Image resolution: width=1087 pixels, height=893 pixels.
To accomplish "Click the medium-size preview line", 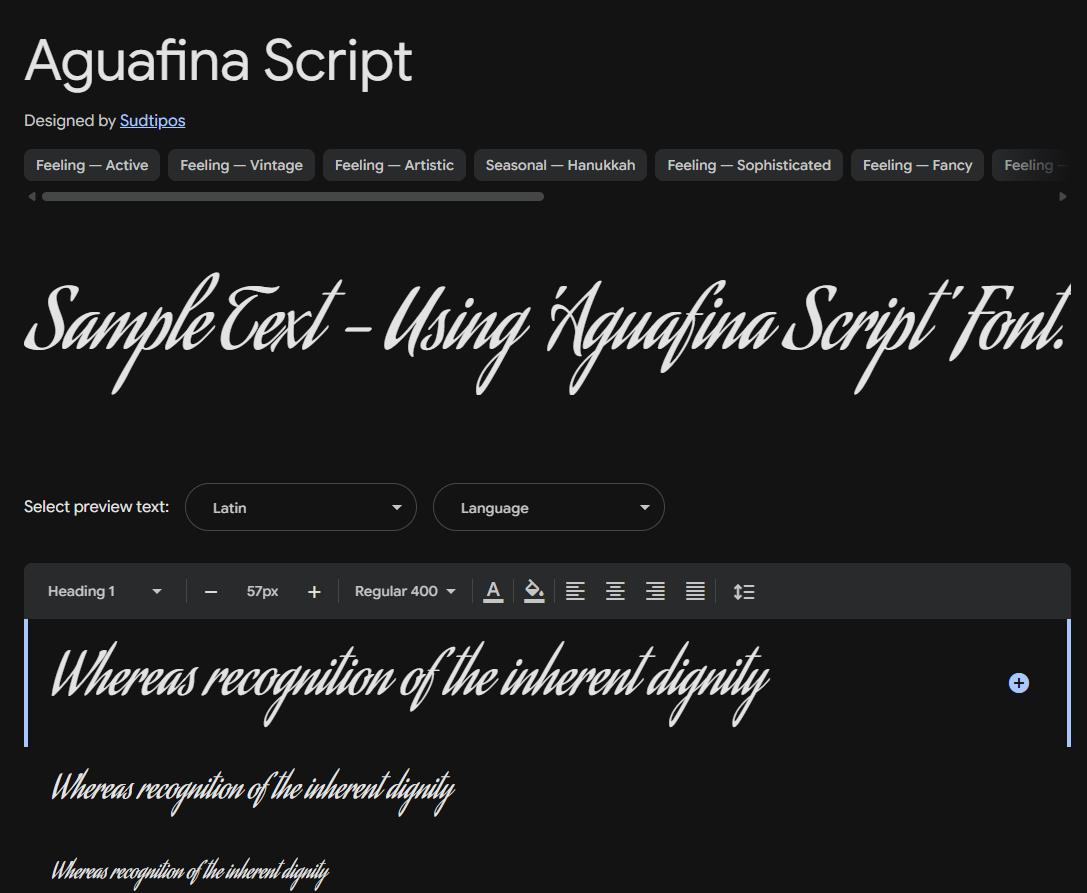I will point(253,791).
